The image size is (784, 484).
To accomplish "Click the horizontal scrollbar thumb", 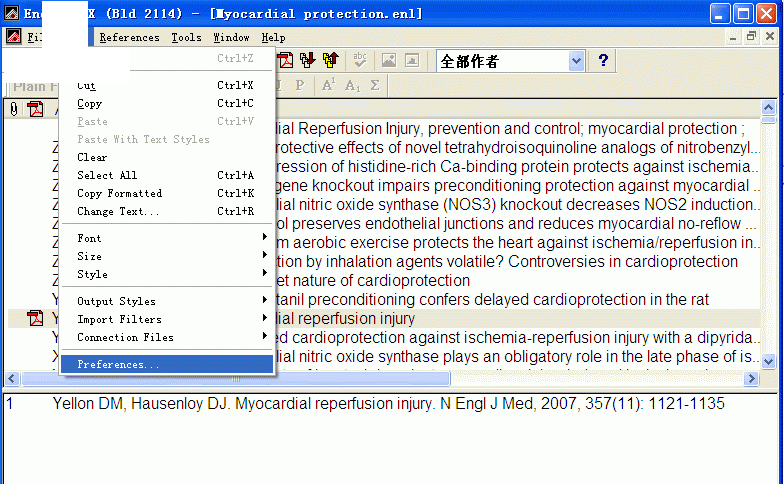I will pos(235,378).
